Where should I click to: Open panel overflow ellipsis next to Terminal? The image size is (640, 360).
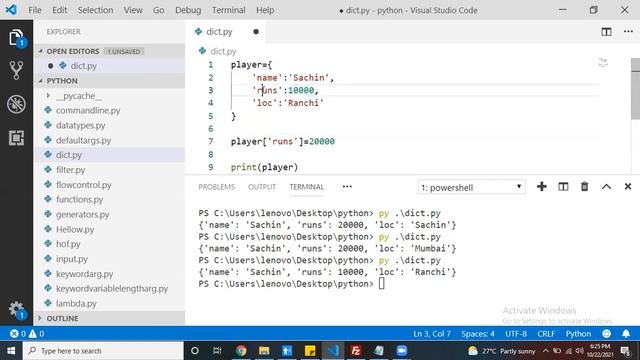pos(347,187)
